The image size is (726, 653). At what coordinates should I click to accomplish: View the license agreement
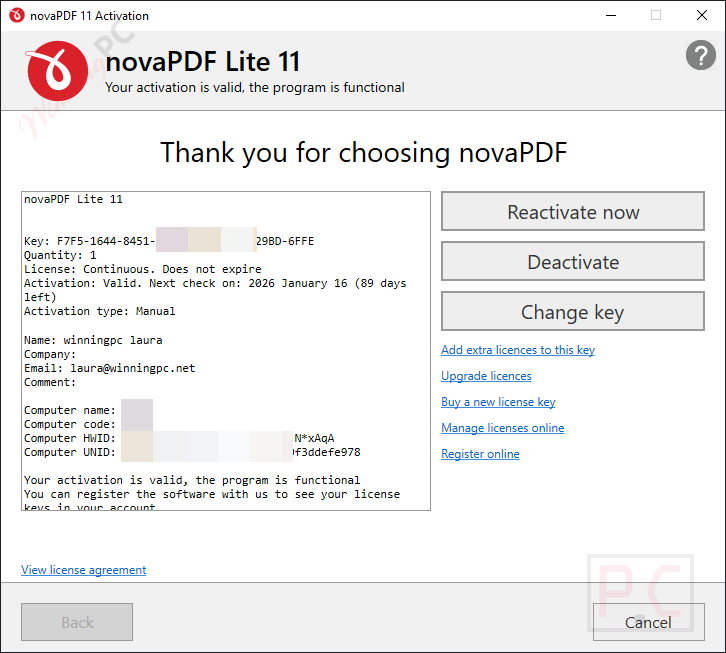[83, 570]
